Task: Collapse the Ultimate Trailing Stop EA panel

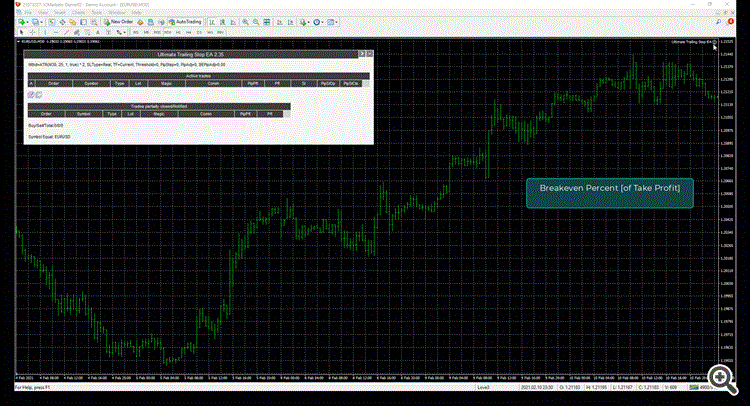Action: [362, 54]
